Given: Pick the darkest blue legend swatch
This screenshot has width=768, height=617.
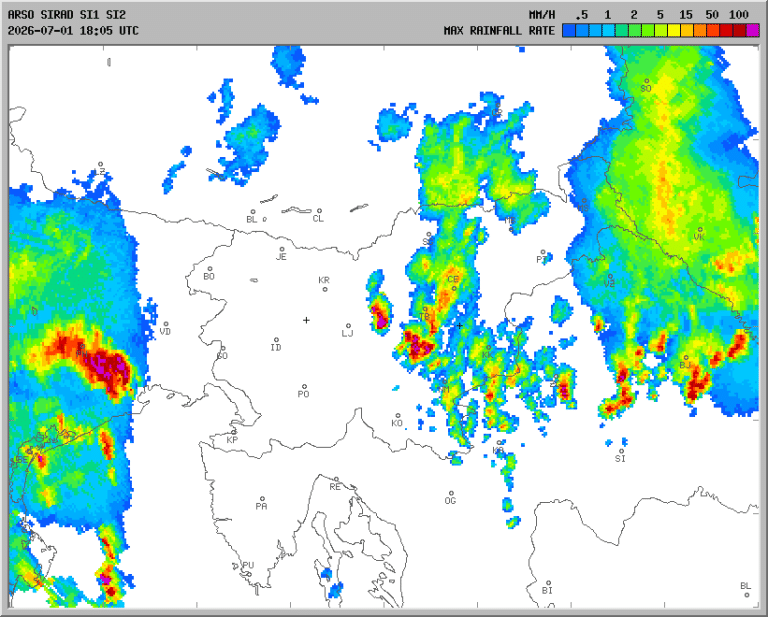Looking at the screenshot, I should (569, 30).
